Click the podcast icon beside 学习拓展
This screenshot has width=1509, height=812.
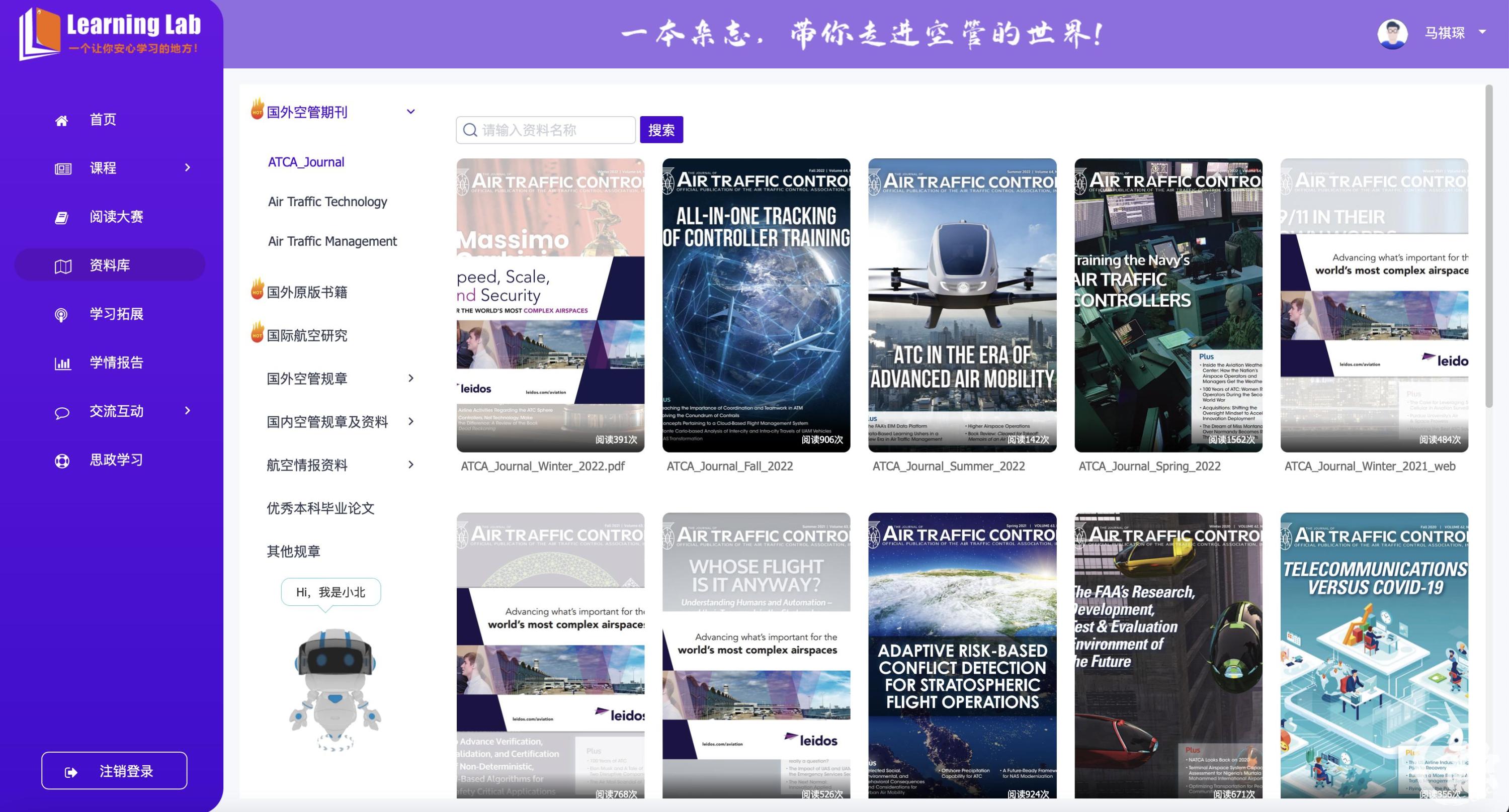coord(61,315)
